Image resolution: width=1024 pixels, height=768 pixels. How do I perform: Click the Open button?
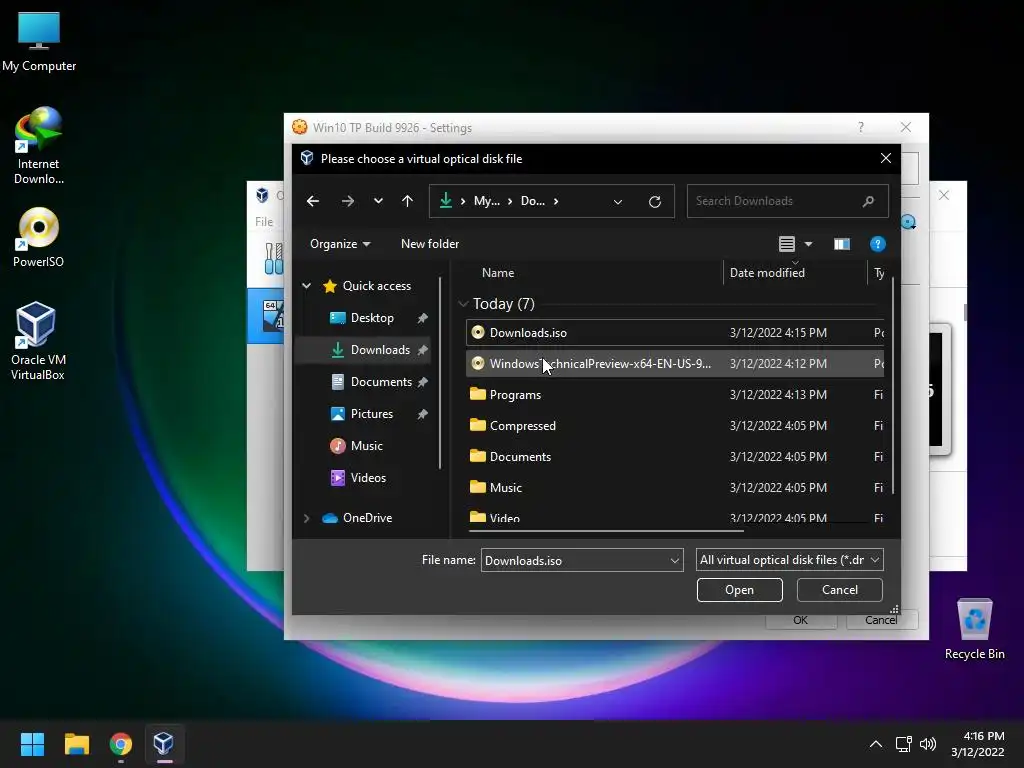point(739,590)
